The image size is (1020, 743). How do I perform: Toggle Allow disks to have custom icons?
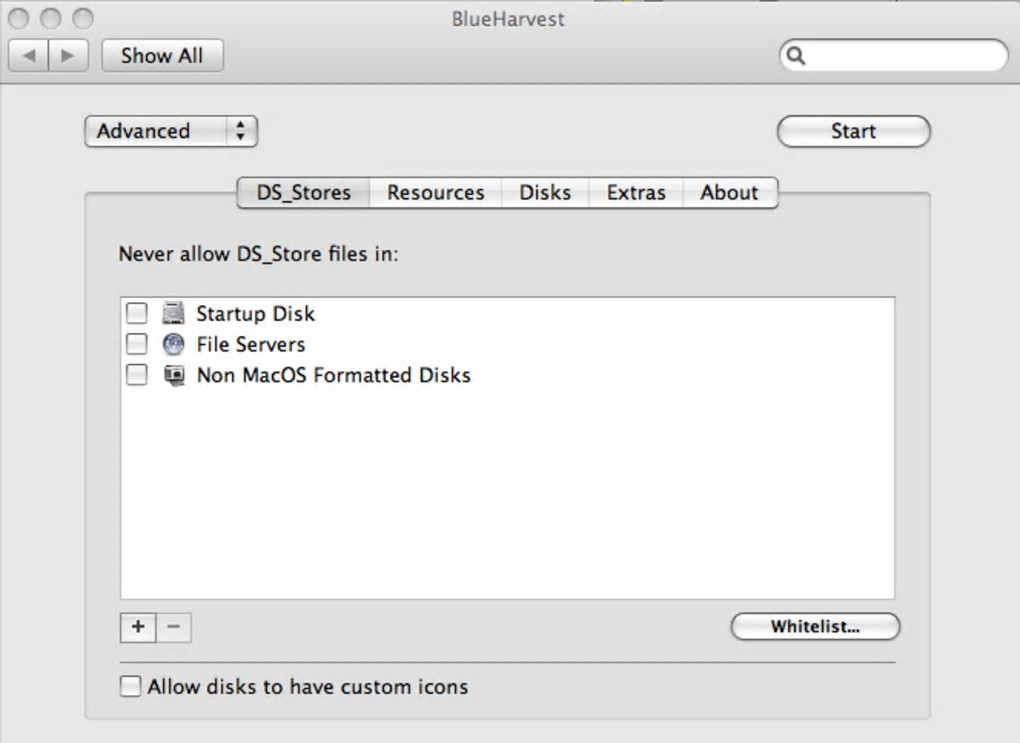coord(130,686)
